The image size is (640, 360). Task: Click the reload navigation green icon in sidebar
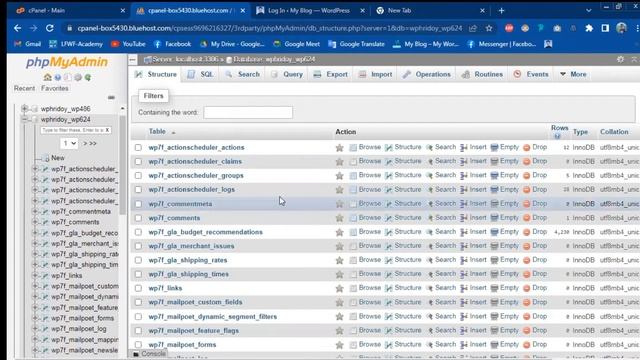pyautogui.click(x=88, y=77)
